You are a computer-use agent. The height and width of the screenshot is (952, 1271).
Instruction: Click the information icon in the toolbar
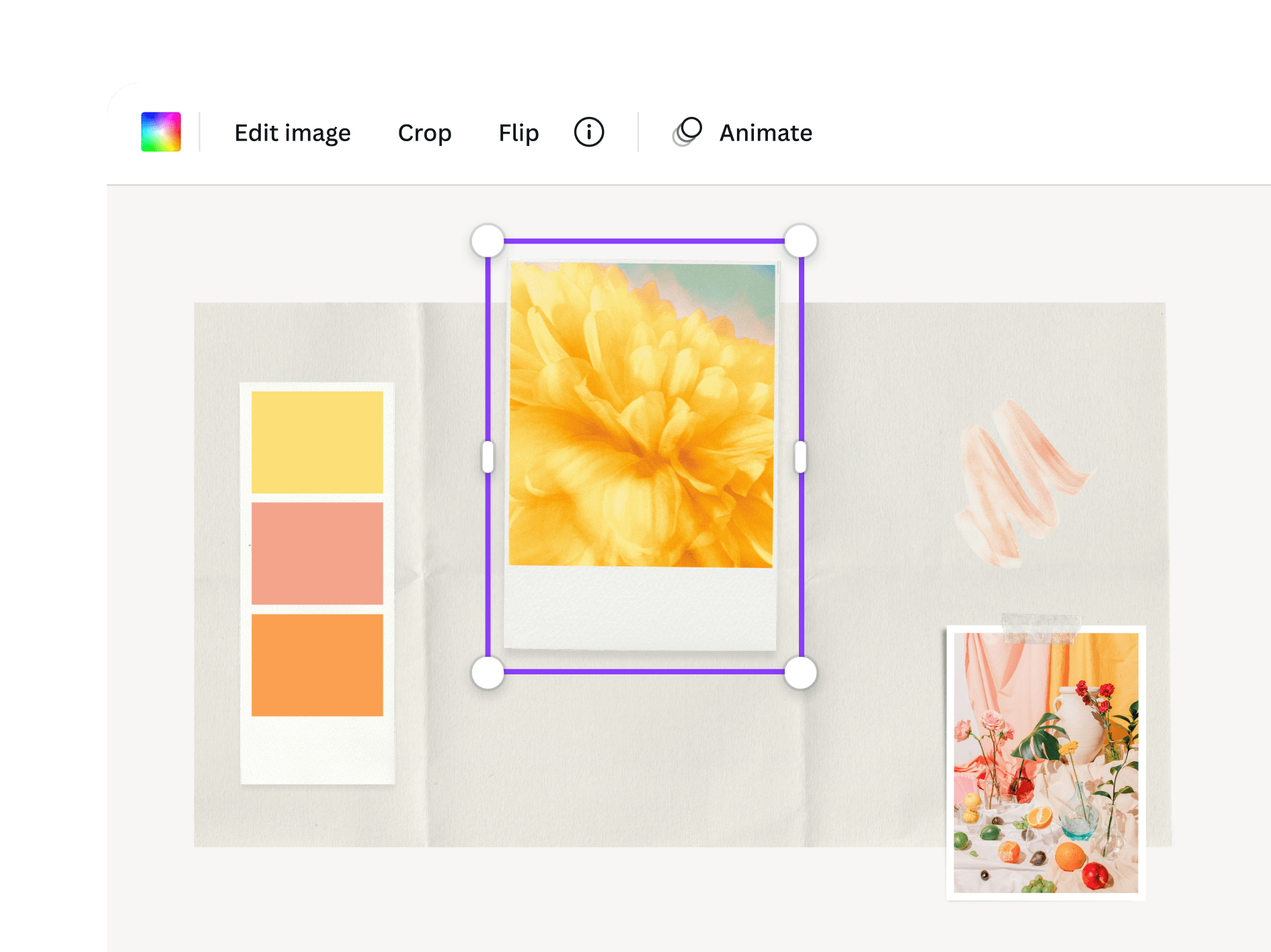pos(588,132)
